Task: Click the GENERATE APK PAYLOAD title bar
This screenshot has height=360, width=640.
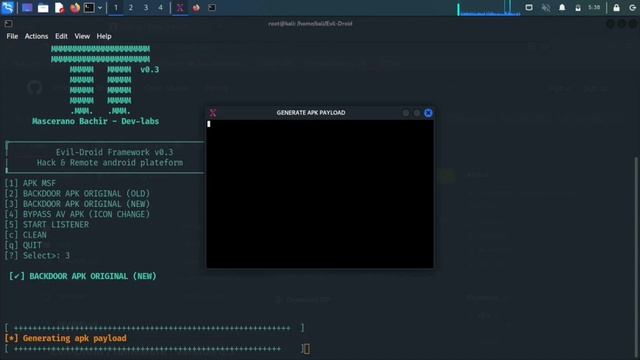Action: 311,113
